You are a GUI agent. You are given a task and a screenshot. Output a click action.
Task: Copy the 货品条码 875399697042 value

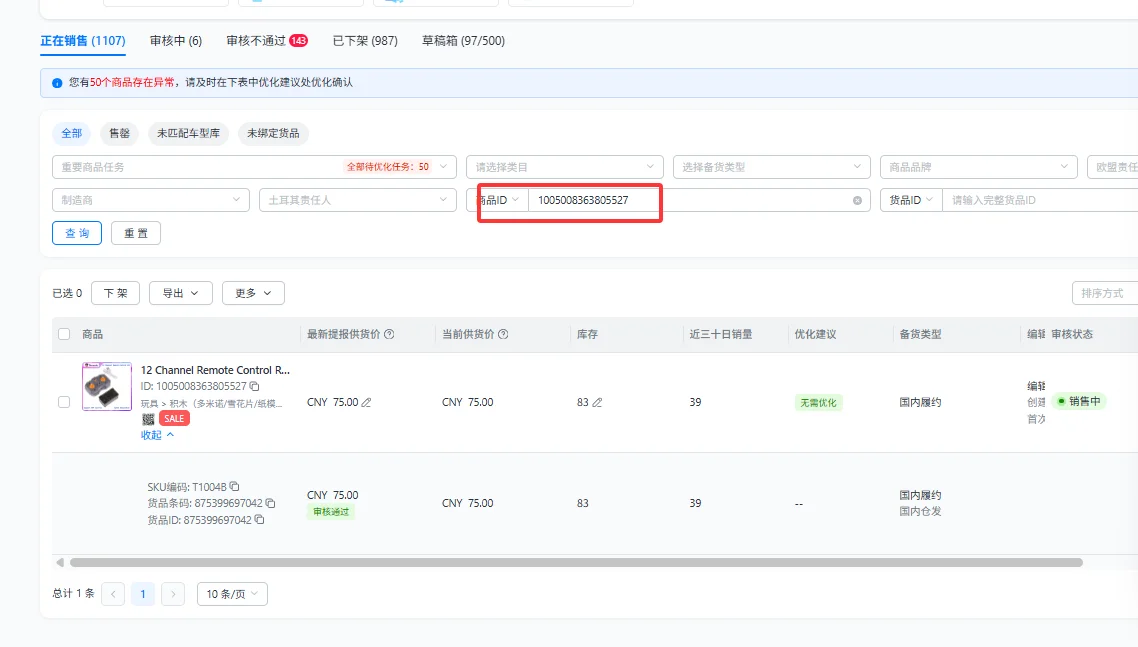[x=271, y=502]
